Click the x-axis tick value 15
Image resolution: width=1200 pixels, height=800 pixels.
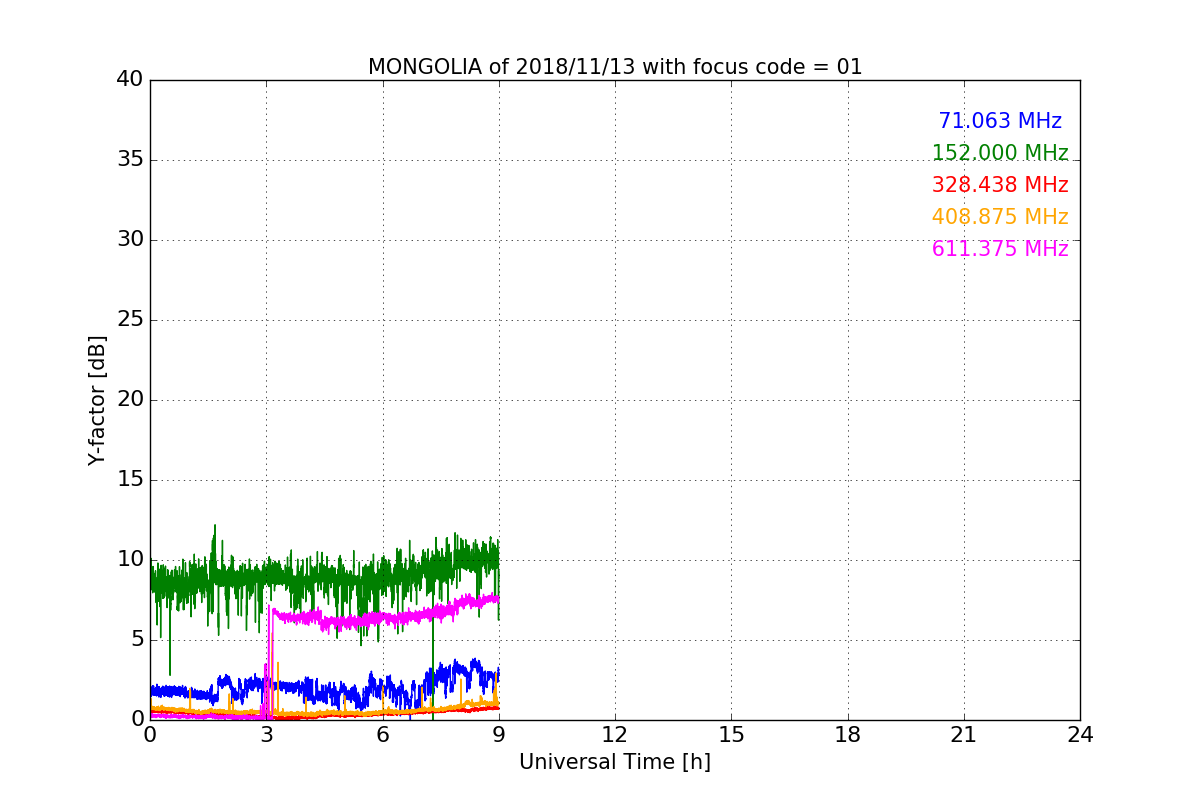click(x=731, y=735)
